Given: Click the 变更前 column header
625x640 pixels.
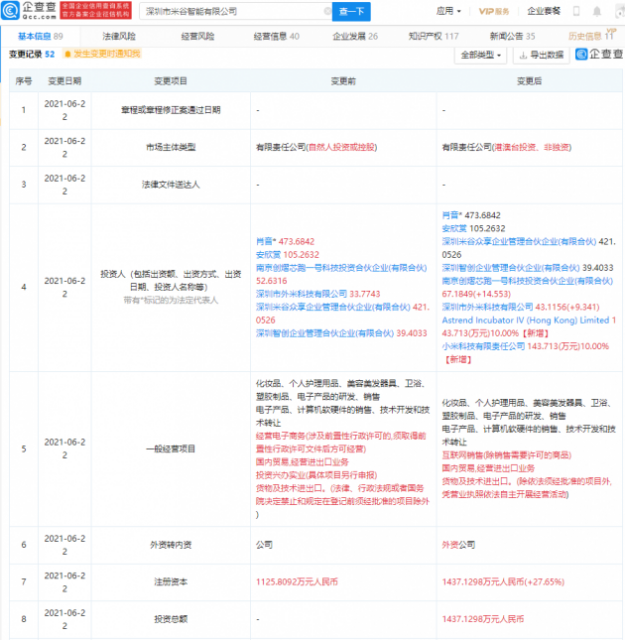Looking at the screenshot, I should 343,81.
